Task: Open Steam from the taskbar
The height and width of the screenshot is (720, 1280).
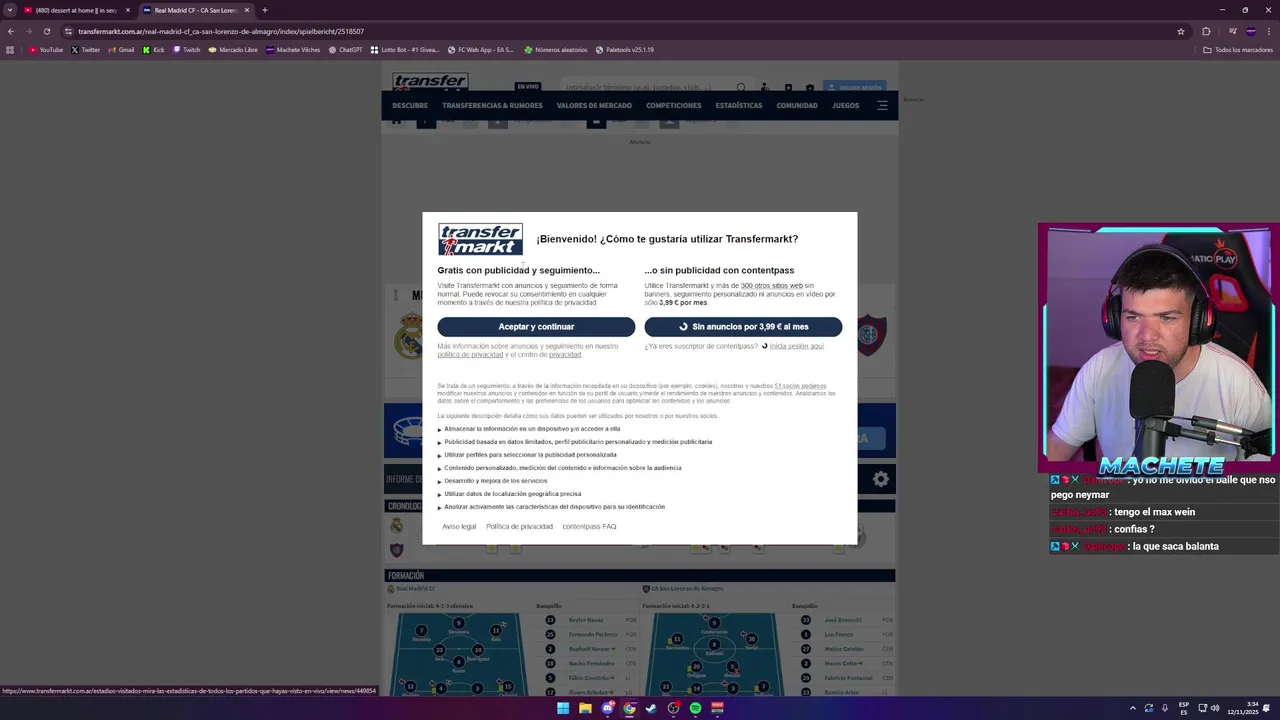Action: (x=651, y=708)
